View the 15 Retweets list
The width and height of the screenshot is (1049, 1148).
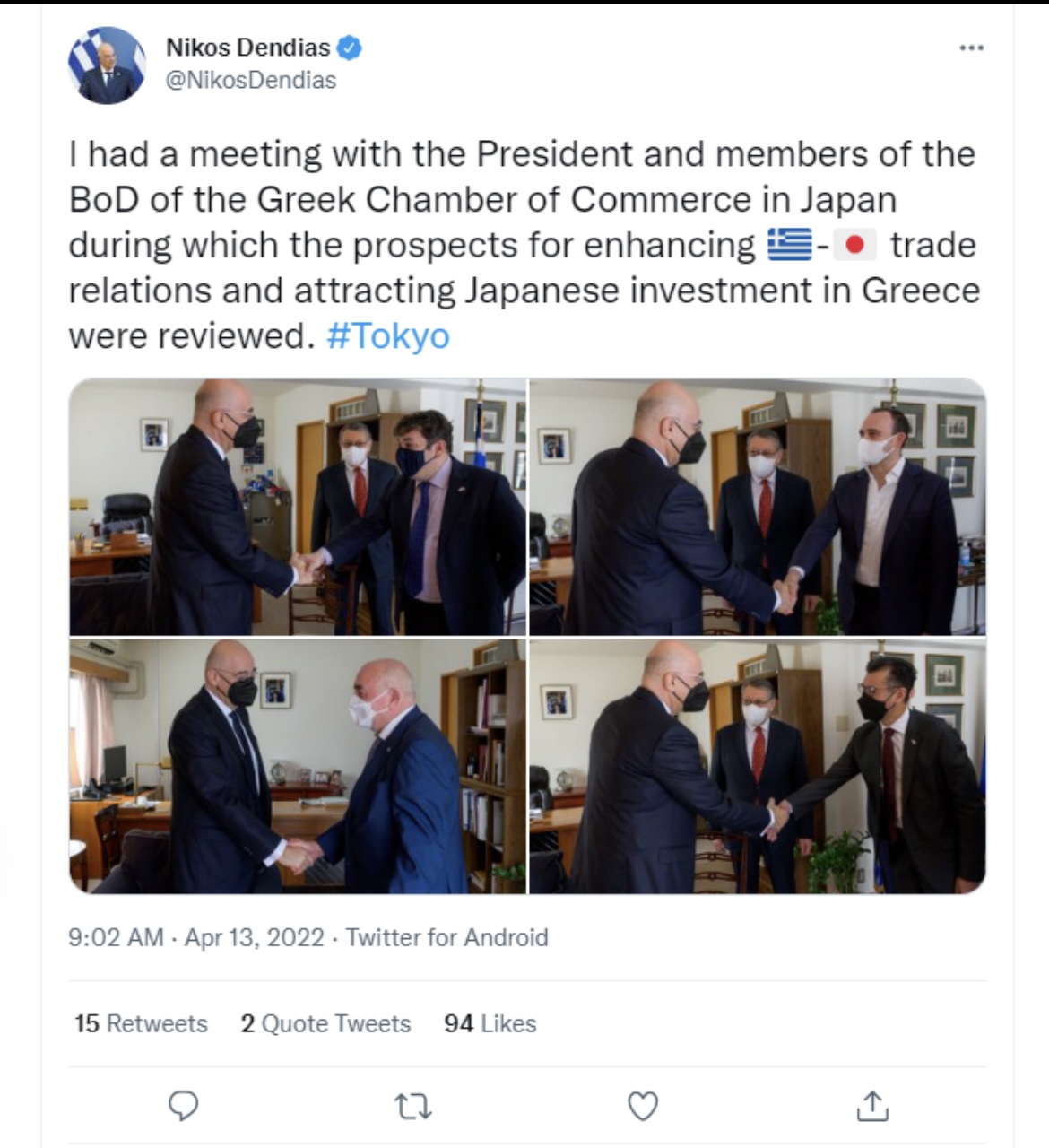click(141, 1023)
